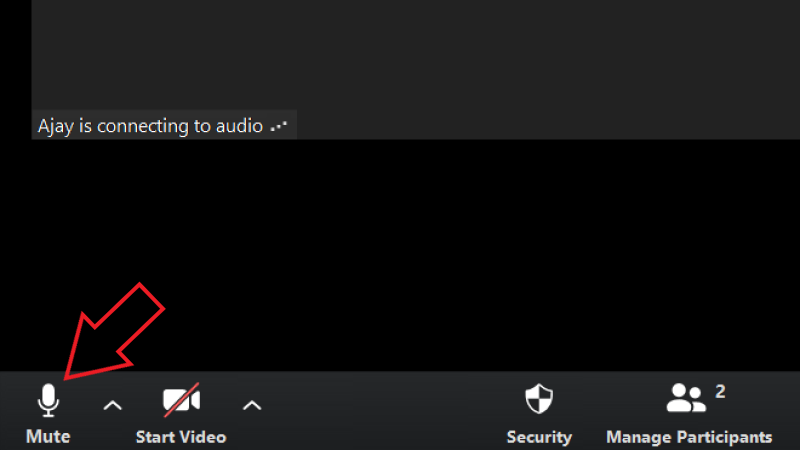Expand video options arrow beside Start Video

pyautogui.click(x=252, y=406)
